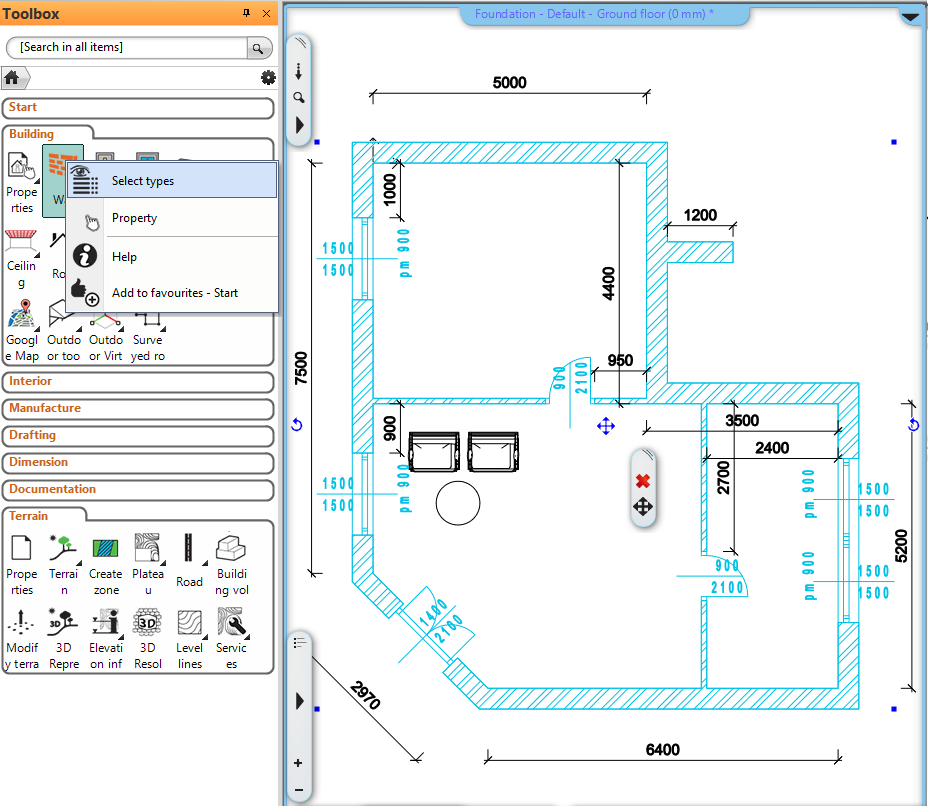
Task: Pin the Toolbox panel
Action: click(x=247, y=14)
